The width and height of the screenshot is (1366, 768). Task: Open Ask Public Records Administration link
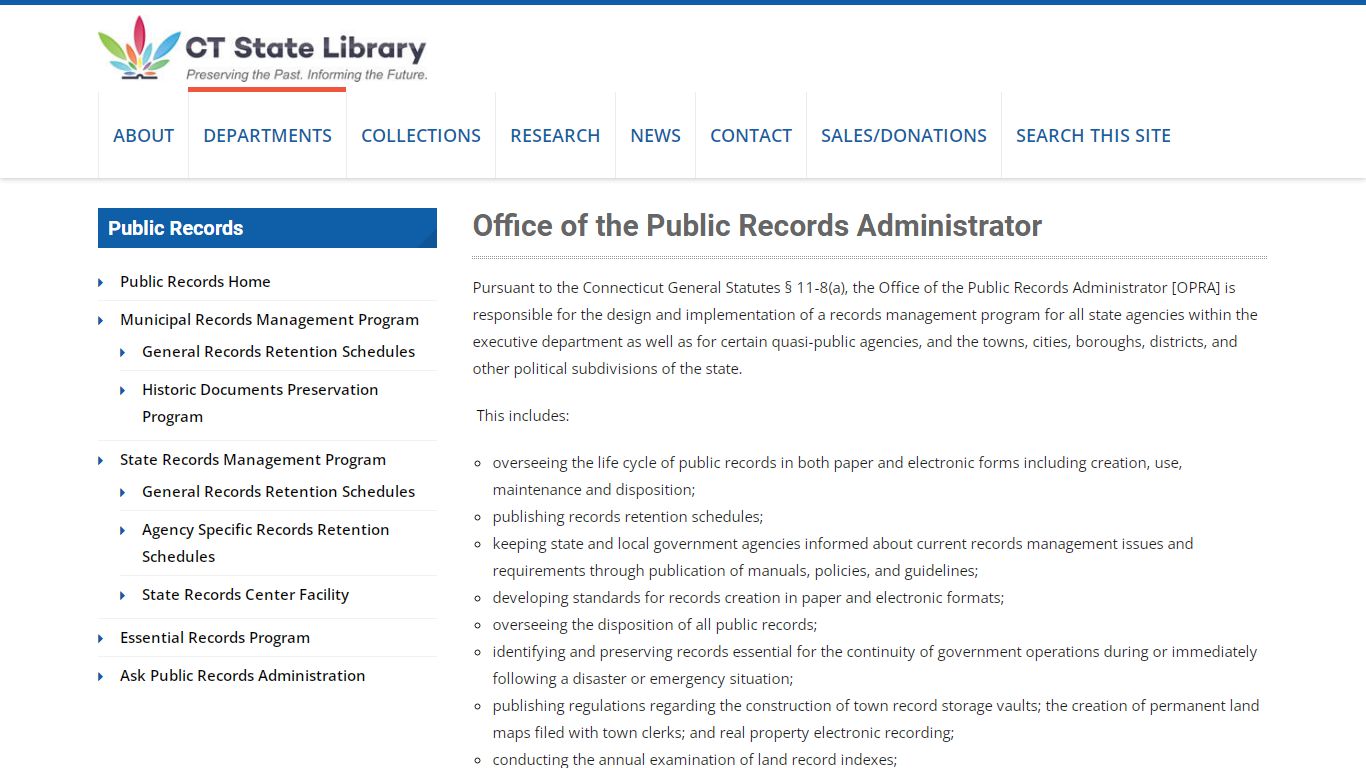(x=242, y=676)
